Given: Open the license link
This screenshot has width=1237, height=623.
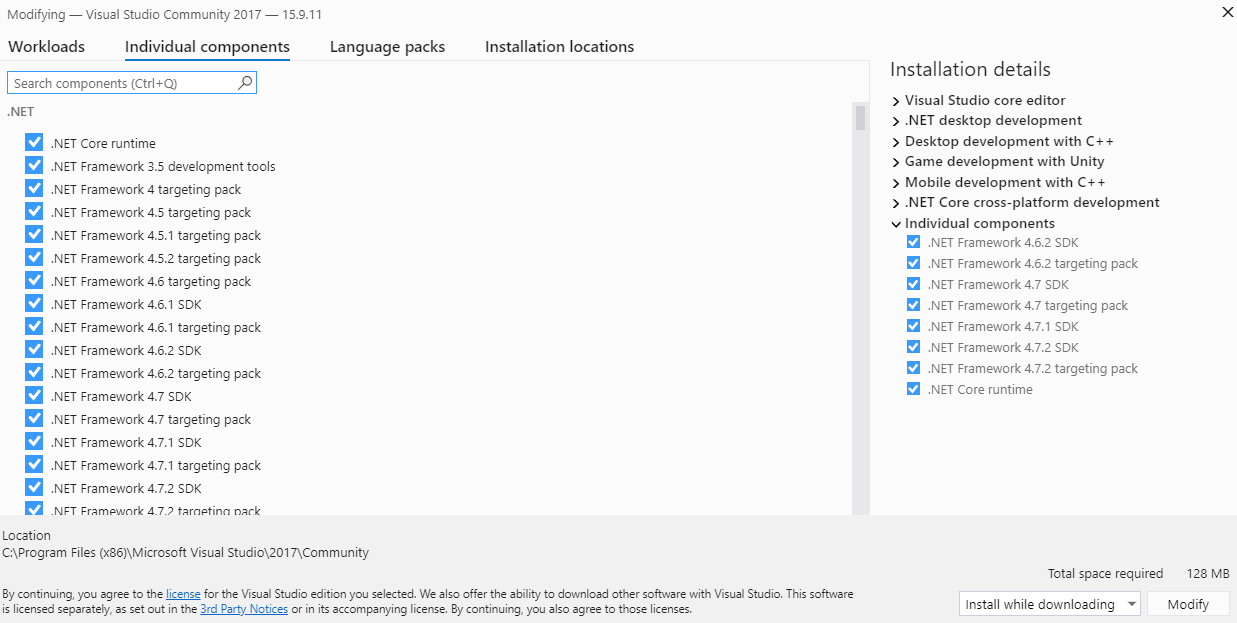Looking at the screenshot, I should coord(183,594).
